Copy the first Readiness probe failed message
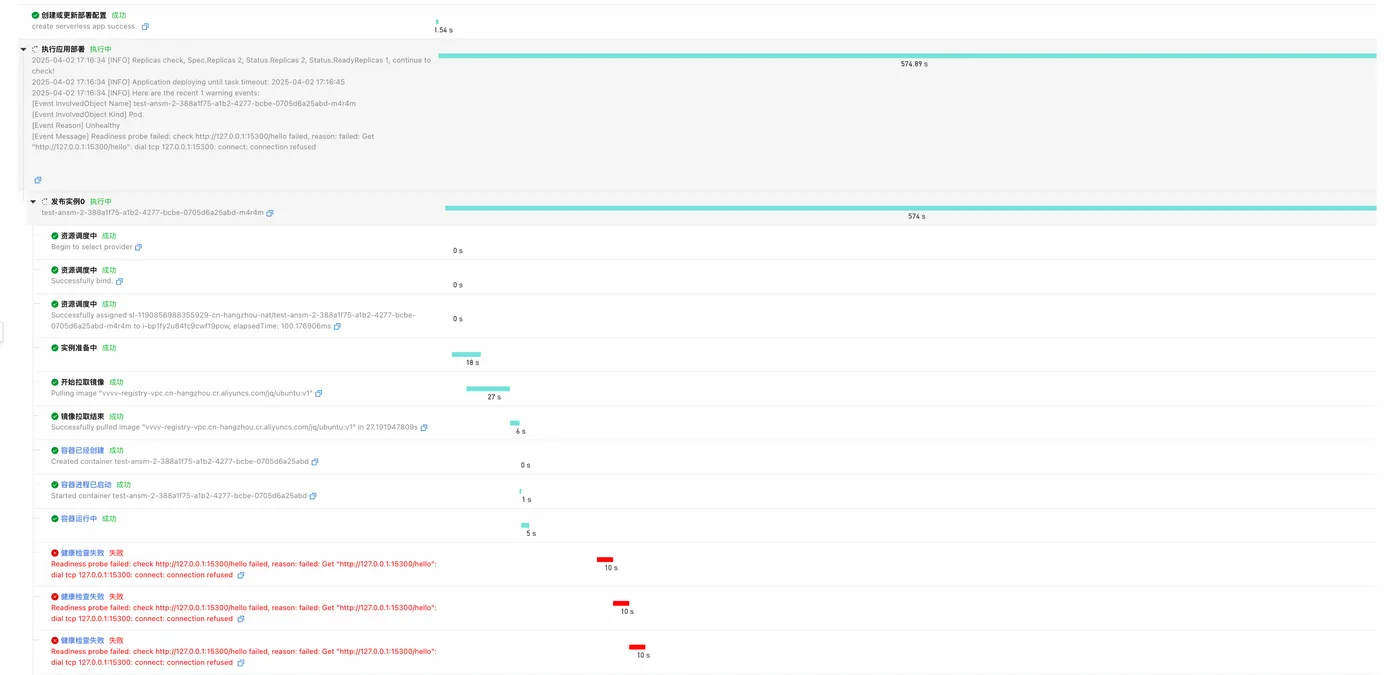 click(x=241, y=575)
